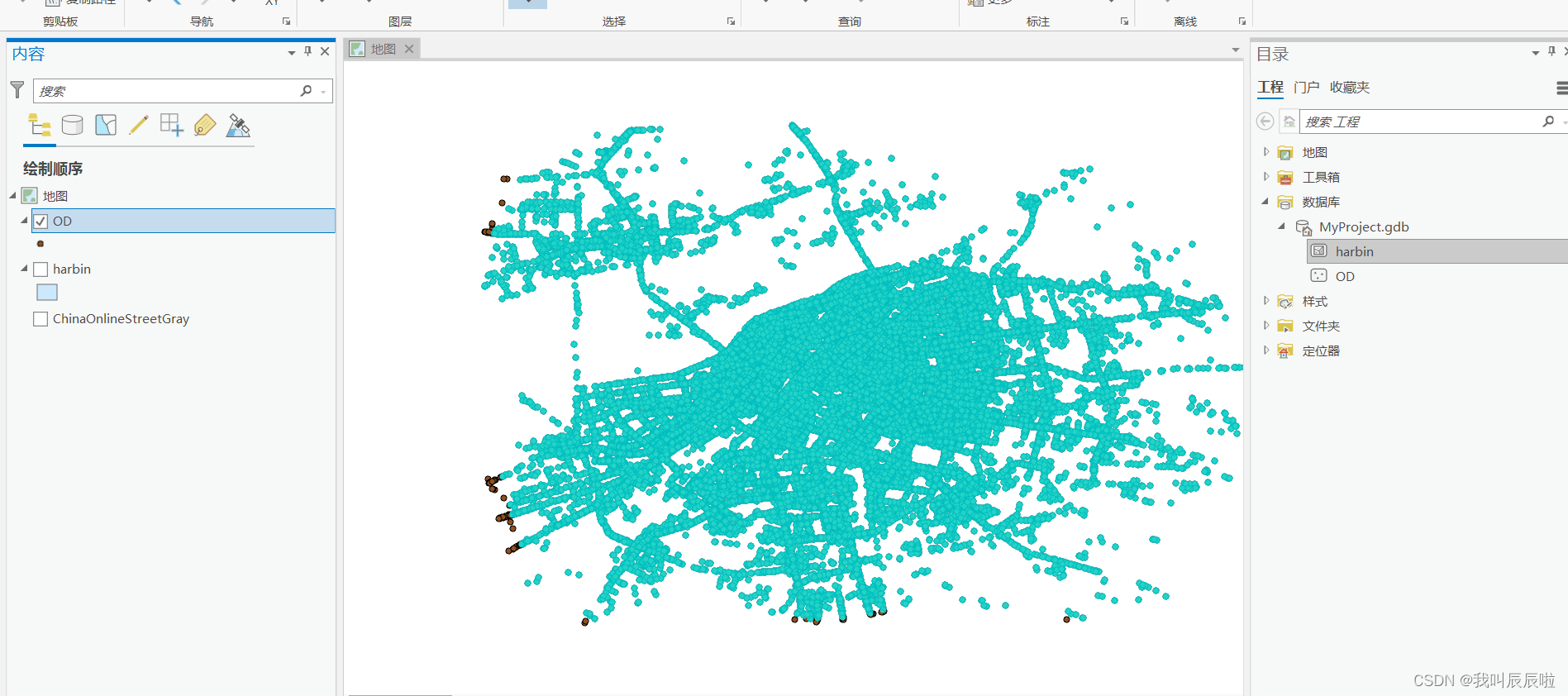Screen dimensions: 1568x696
Task: Click the OD brown point symbol
Action: coord(41,244)
